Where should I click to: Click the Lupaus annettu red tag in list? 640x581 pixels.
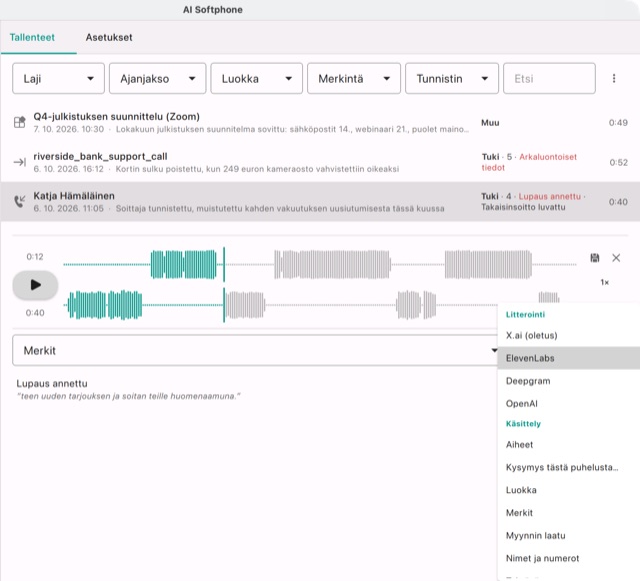coord(549,196)
